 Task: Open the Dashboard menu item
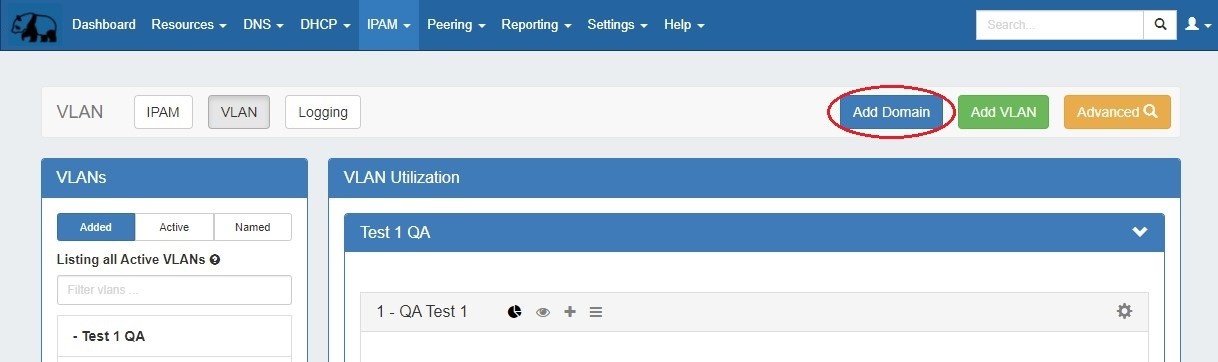[104, 25]
